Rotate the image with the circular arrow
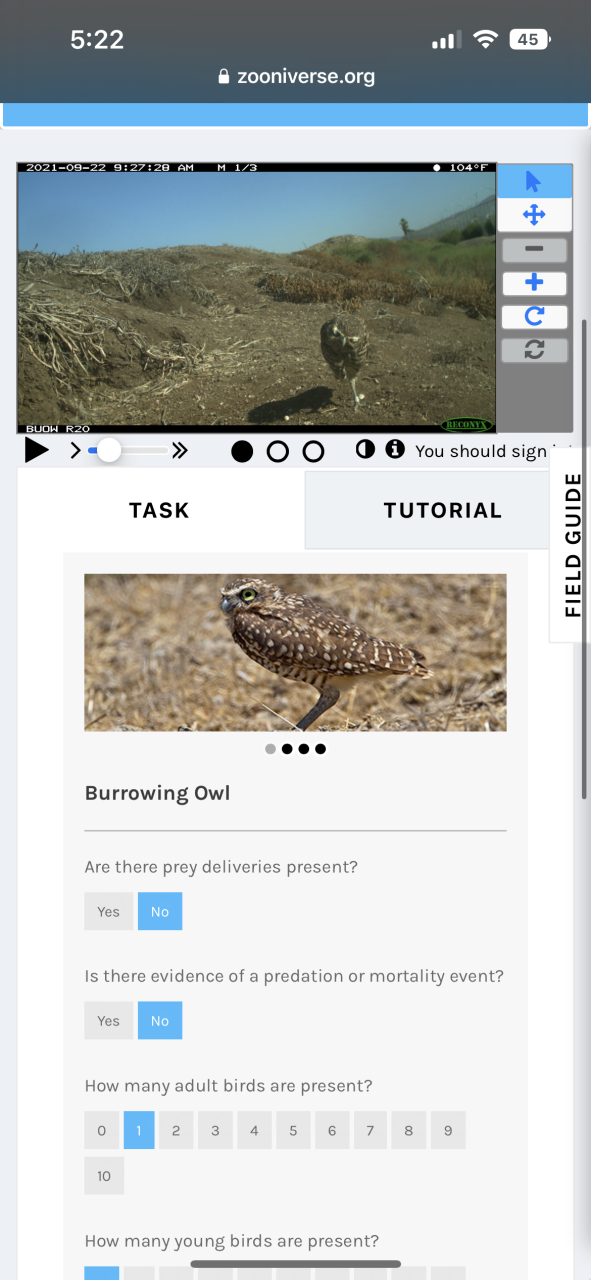This screenshot has height=1280, width=591. 534,317
